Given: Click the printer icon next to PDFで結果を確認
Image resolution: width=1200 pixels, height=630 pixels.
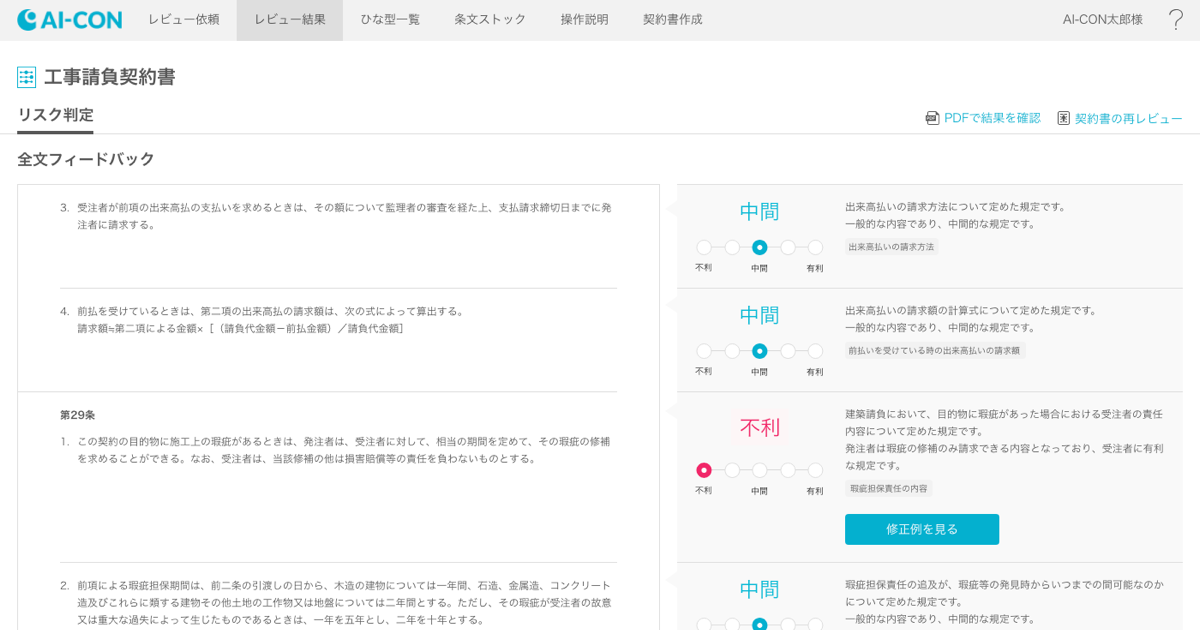Looking at the screenshot, I should tap(932, 118).
